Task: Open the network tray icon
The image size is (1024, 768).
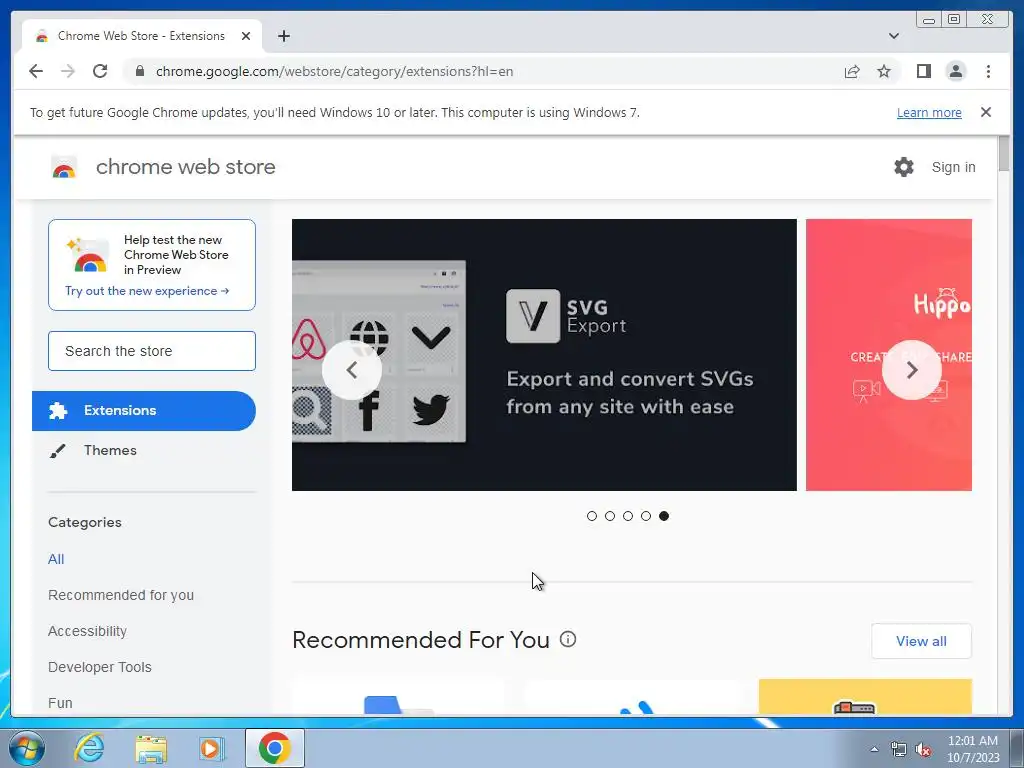Action: (899, 750)
